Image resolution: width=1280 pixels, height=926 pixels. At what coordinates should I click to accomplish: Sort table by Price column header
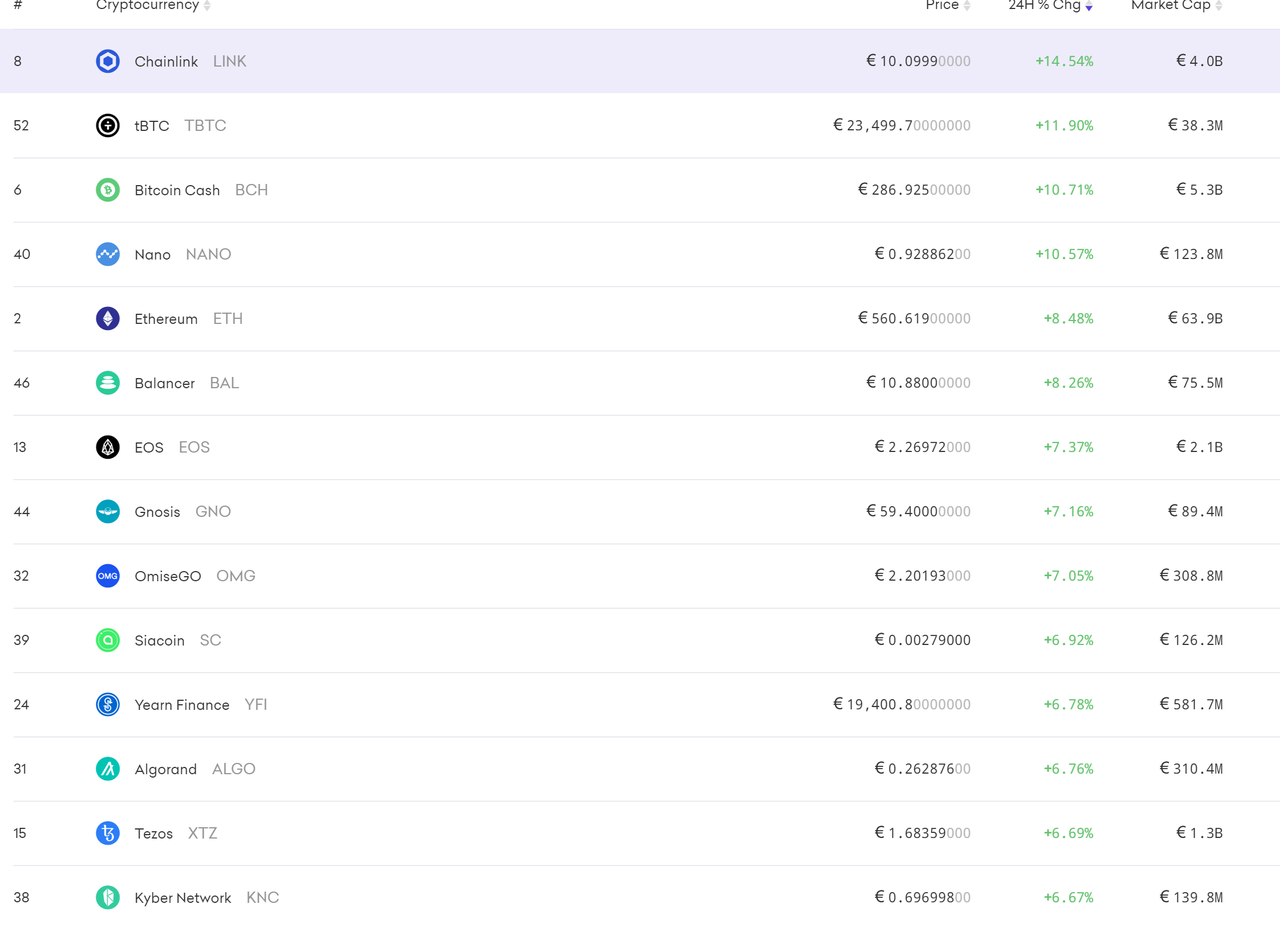click(x=948, y=5)
